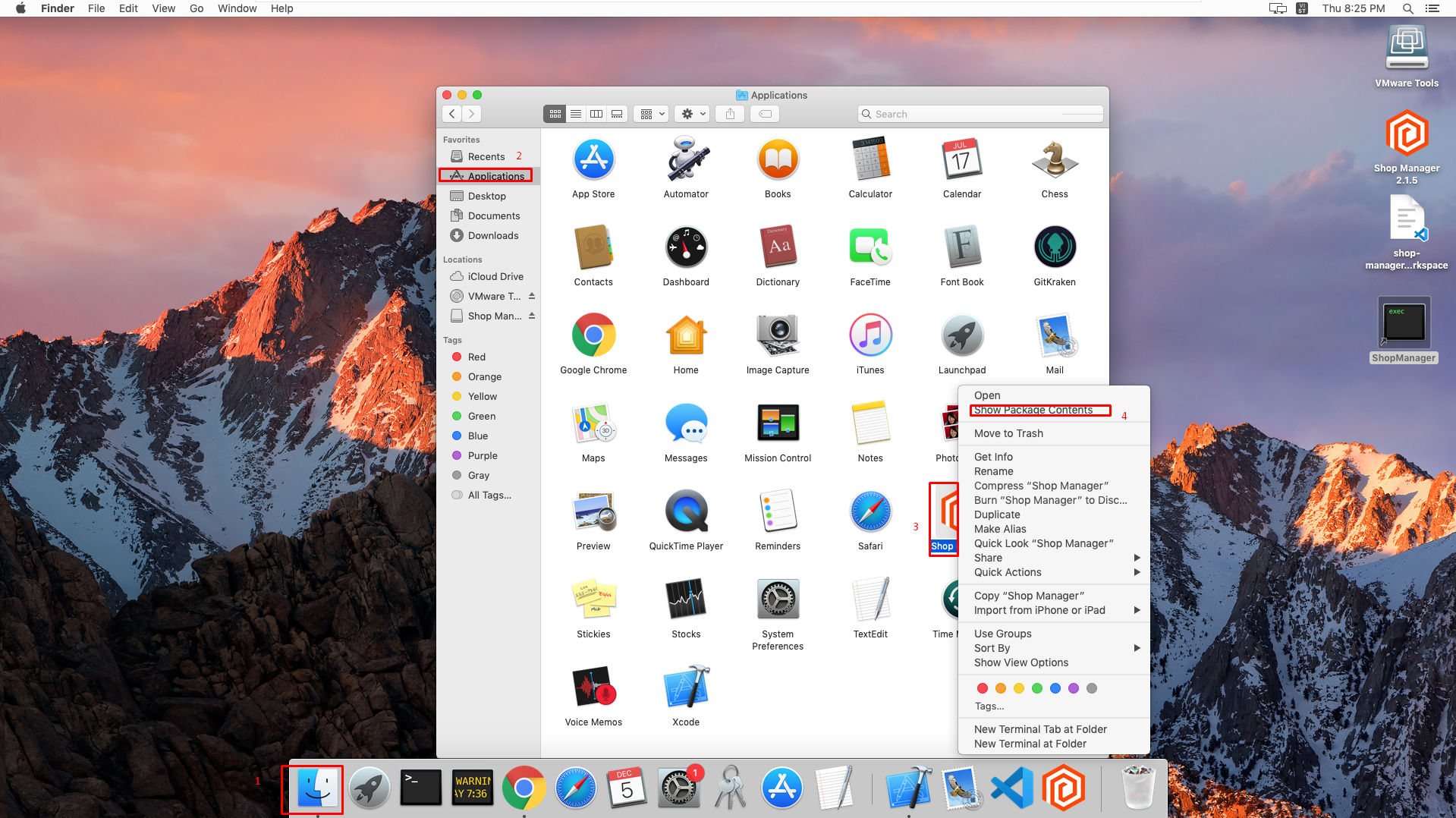Open the View menu in menu bar
1456x818 pixels.
tap(163, 8)
